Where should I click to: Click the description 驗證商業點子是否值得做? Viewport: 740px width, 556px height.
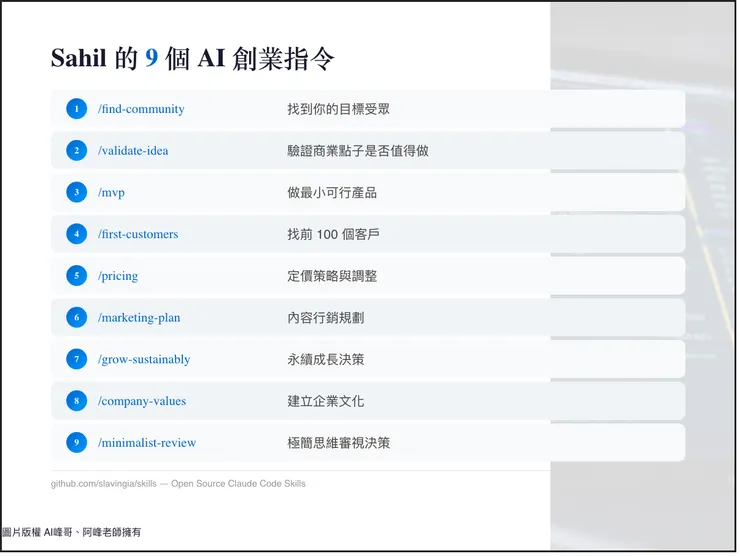point(358,151)
